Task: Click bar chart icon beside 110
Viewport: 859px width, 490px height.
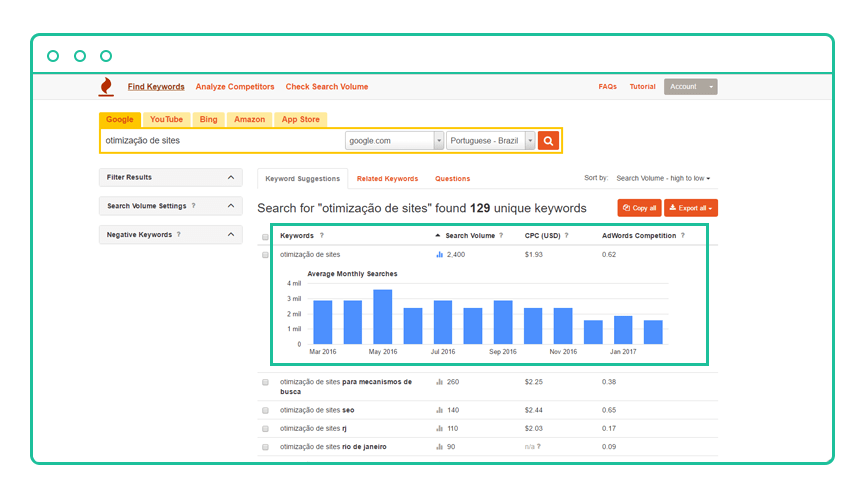Action: pos(439,429)
